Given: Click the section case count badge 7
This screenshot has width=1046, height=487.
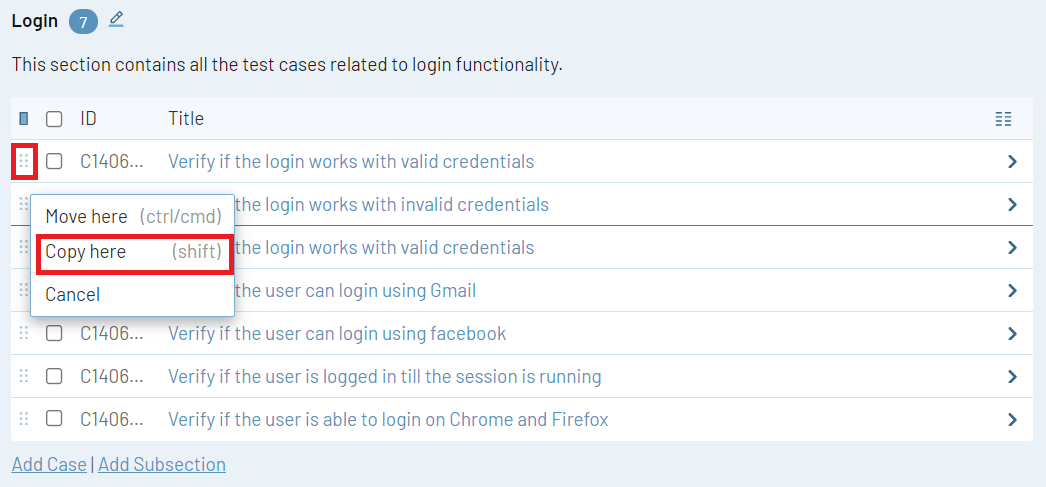Looking at the screenshot, I should 84,20.
